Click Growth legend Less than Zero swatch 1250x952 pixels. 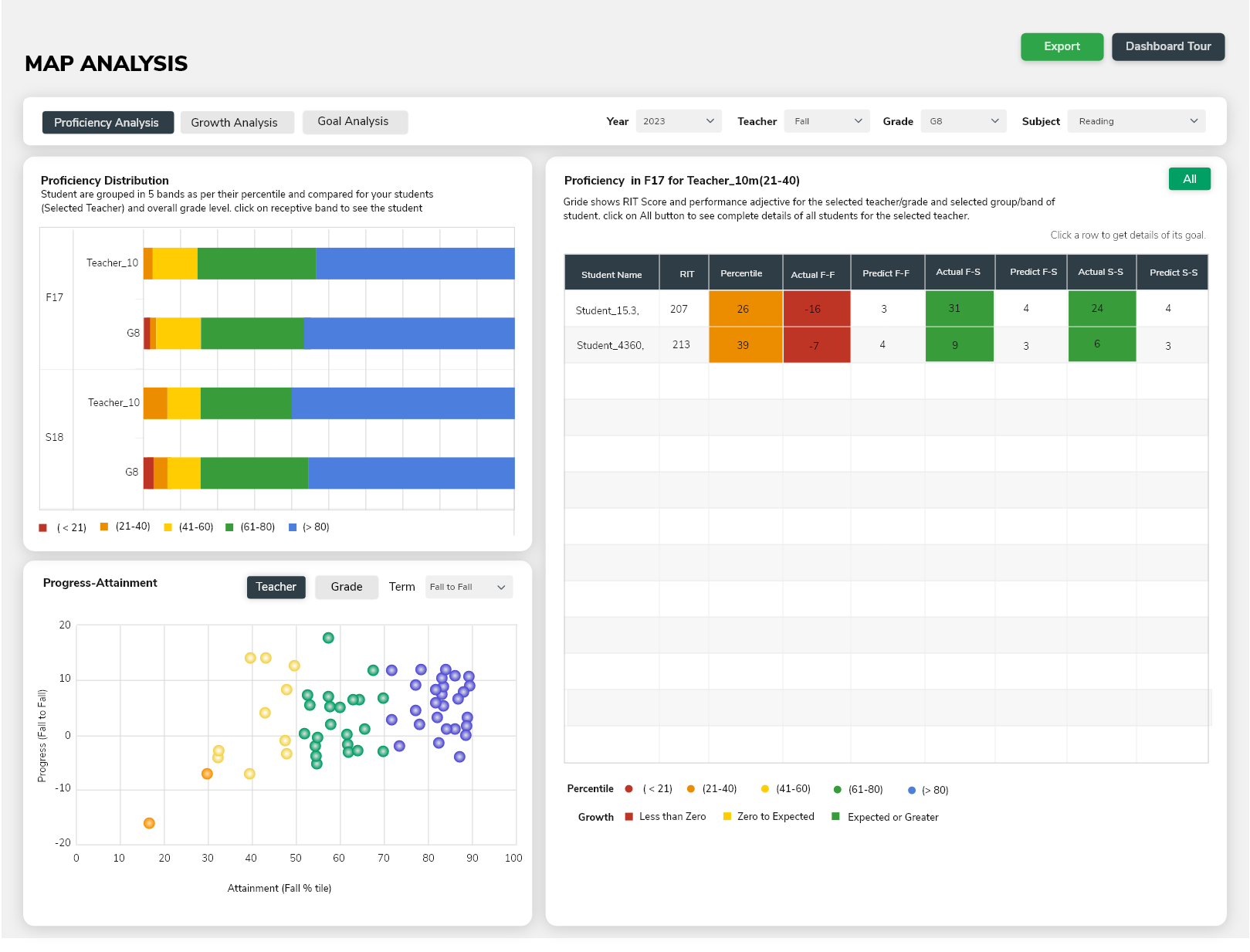pos(629,816)
